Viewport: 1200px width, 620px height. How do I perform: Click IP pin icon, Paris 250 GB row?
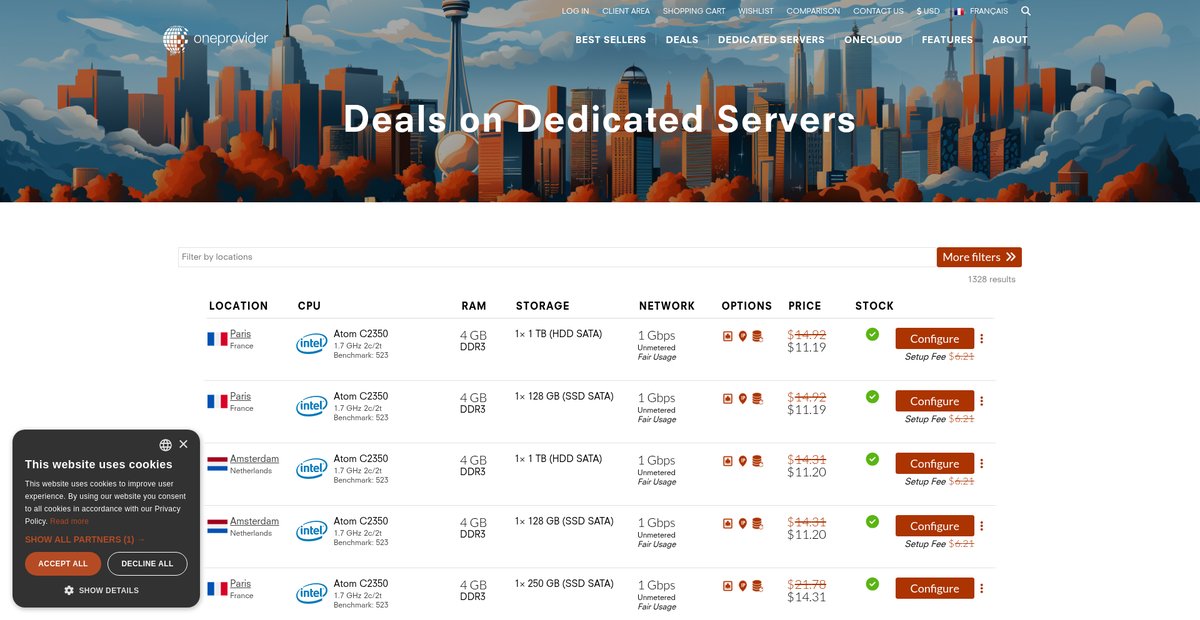(743, 586)
